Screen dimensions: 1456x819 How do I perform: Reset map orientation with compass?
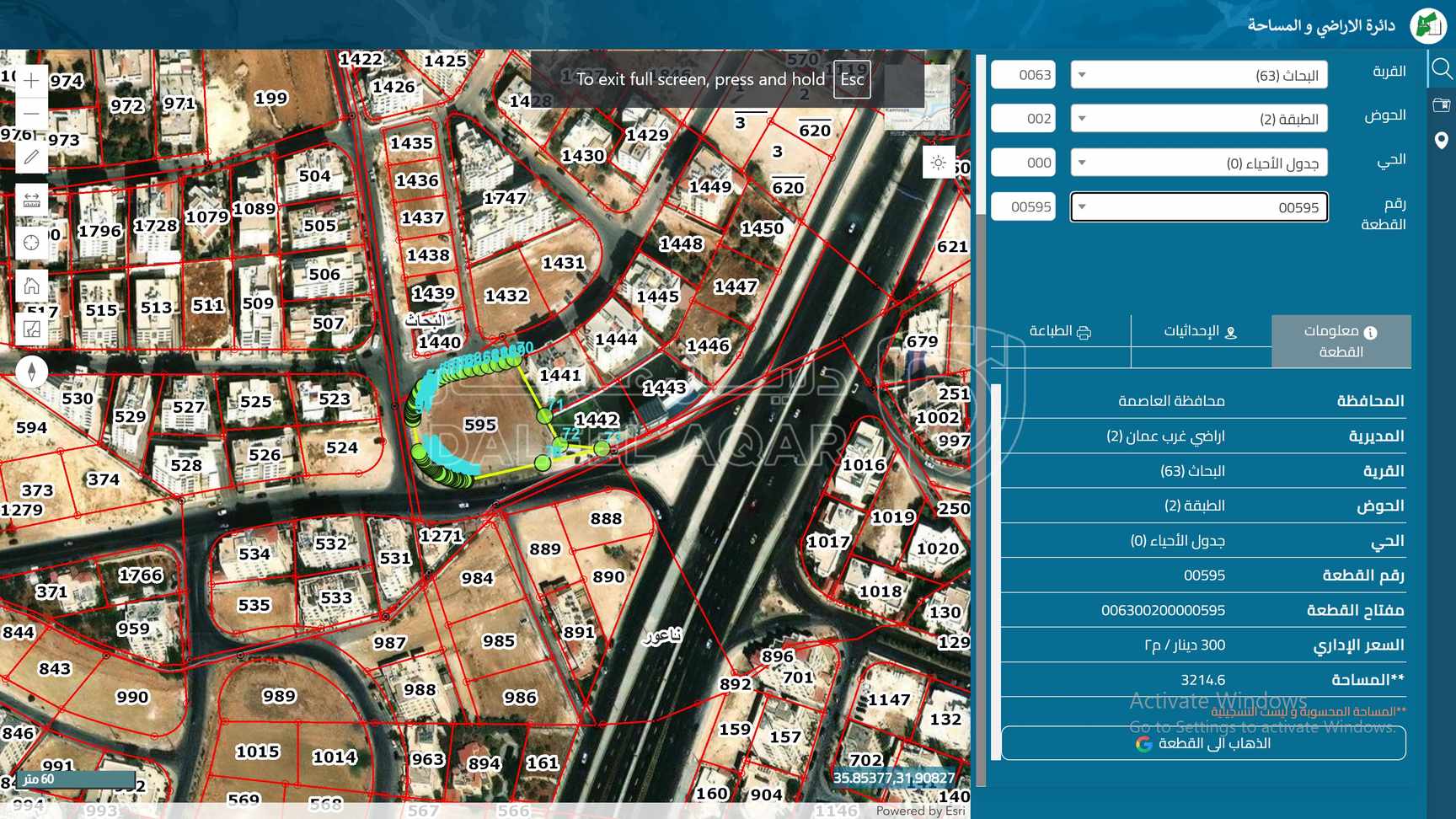point(31,372)
